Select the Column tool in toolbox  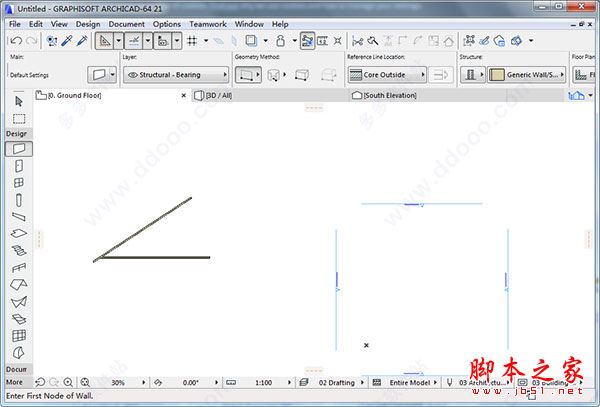pos(19,200)
